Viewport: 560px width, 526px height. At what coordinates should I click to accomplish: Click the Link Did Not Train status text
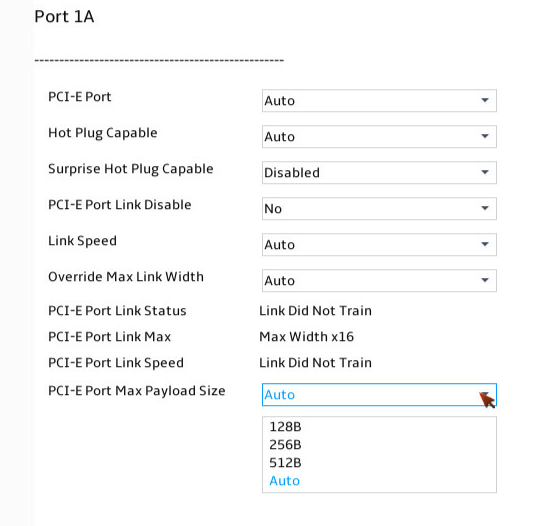315,311
